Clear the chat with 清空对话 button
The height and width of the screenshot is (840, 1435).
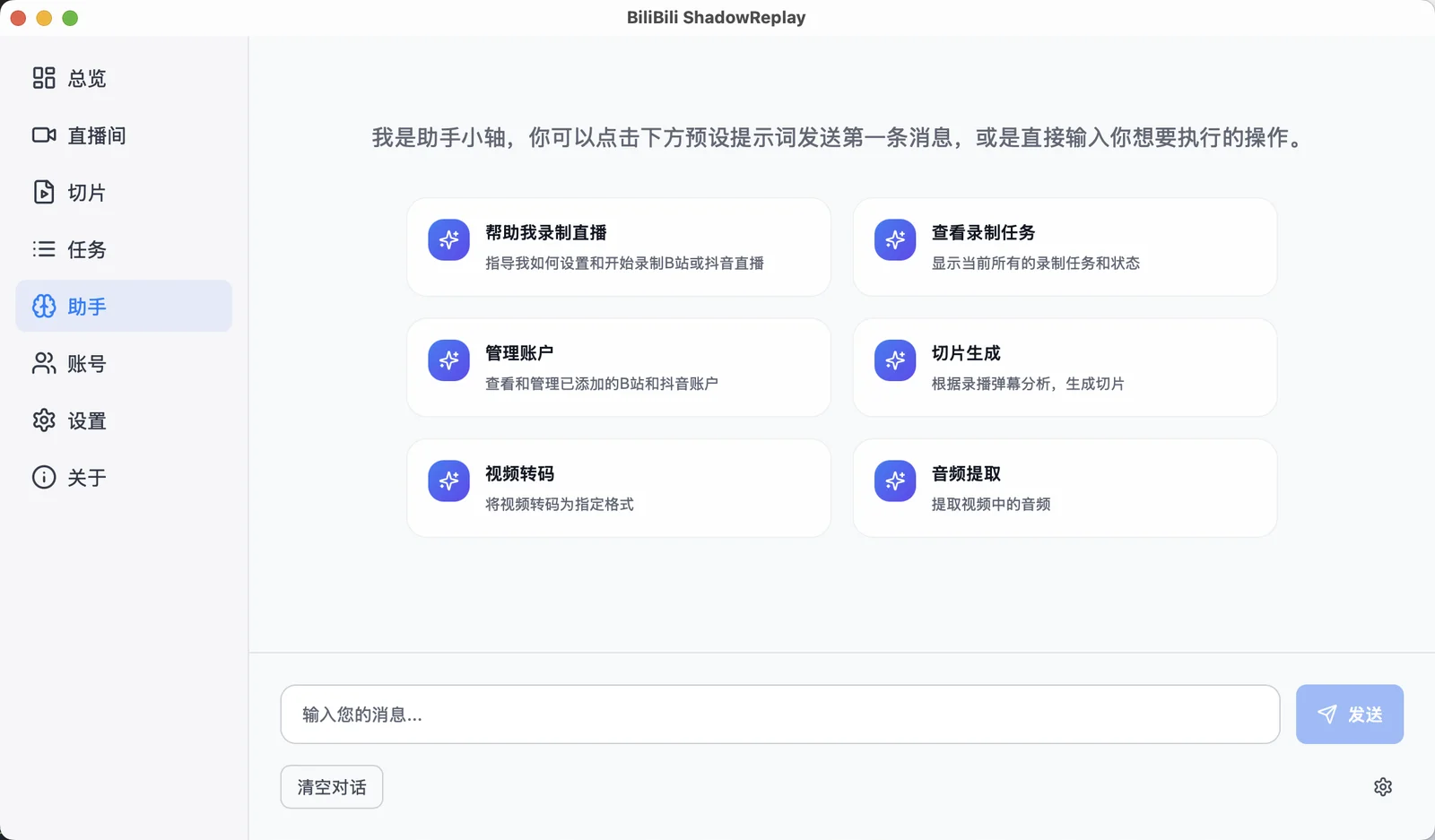point(332,787)
